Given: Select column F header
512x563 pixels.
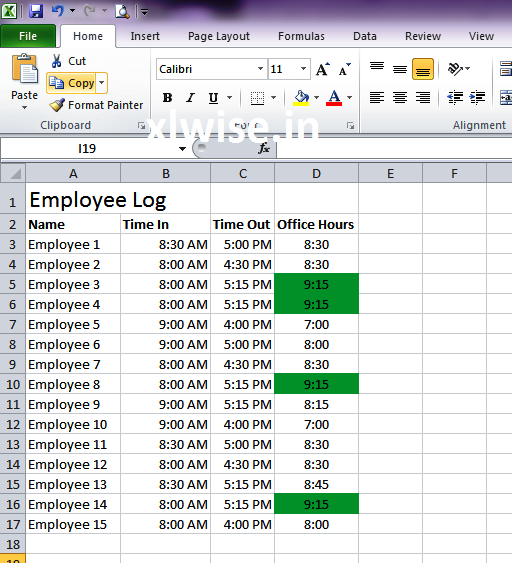Looking at the screenshot, I should 455,173.
